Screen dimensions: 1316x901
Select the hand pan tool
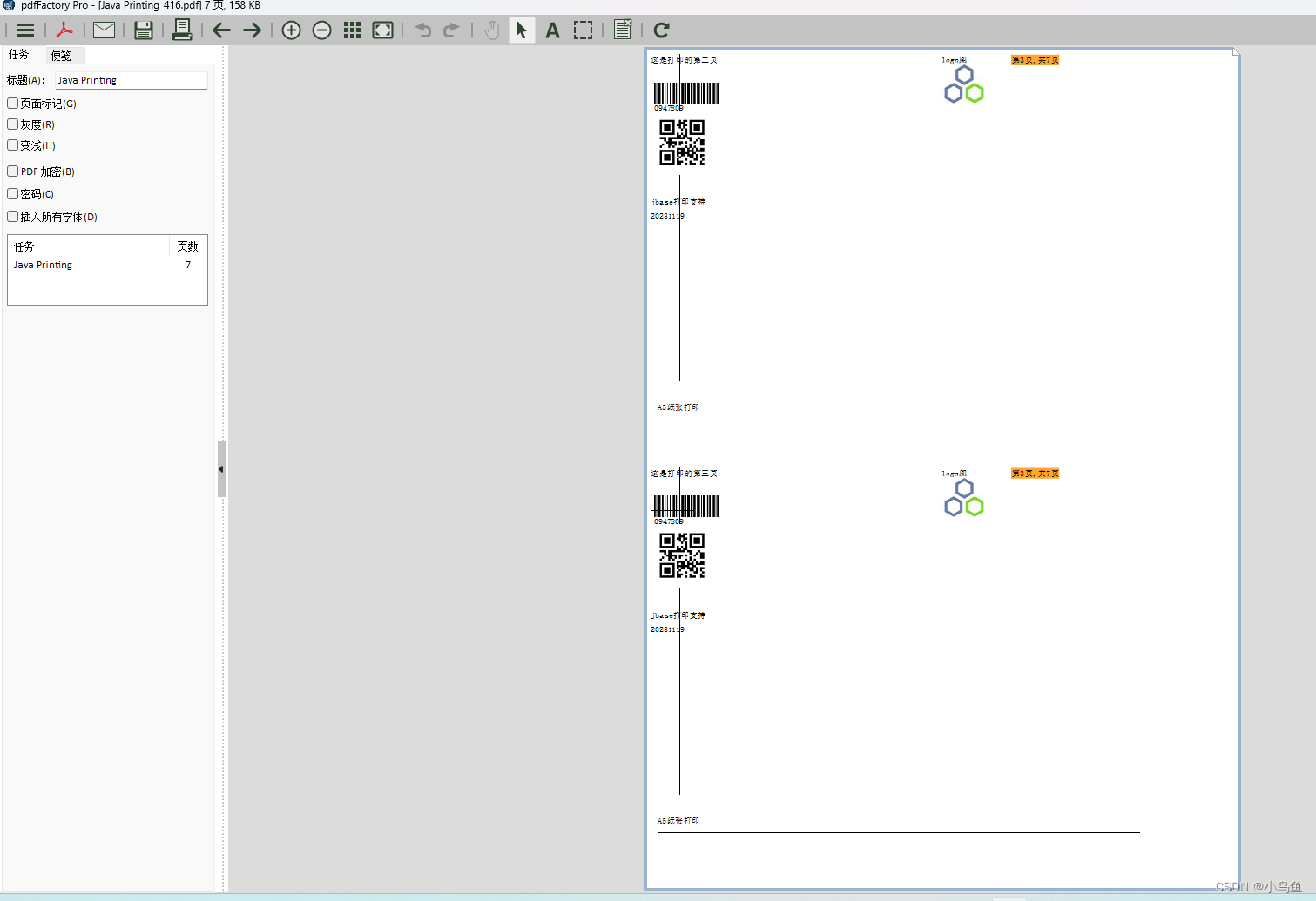[492, 30]
